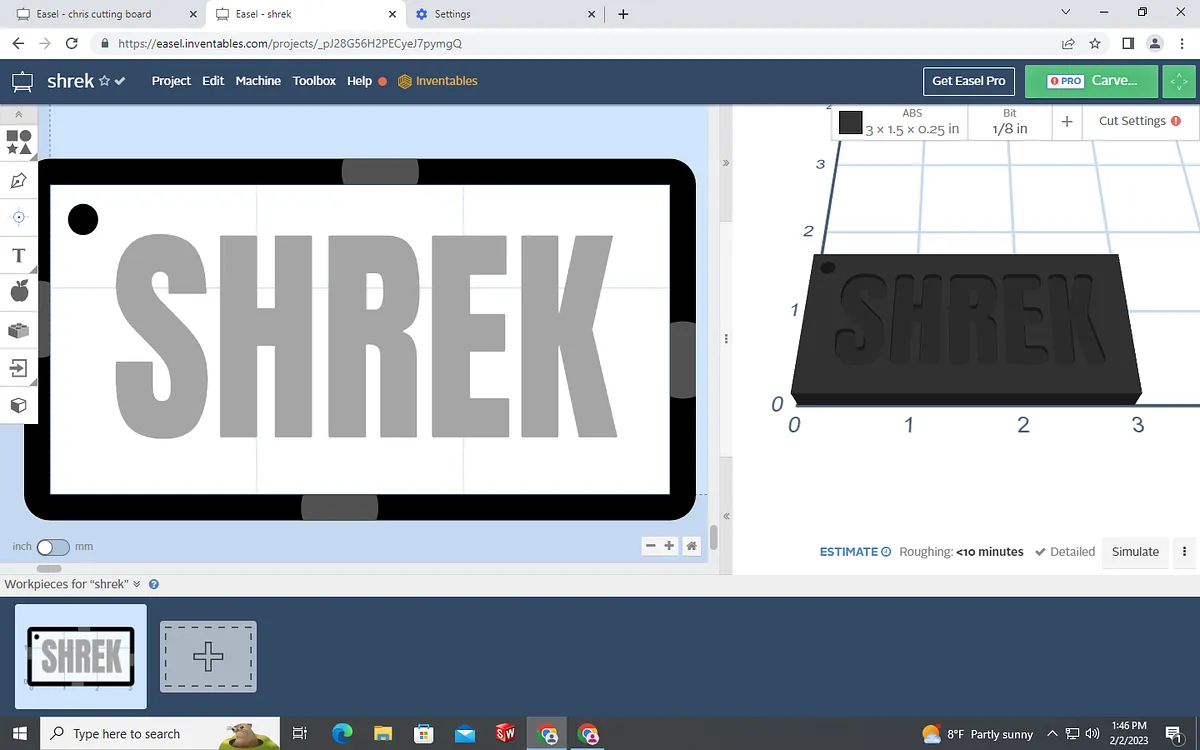Add a new workpiece
This screenshot has width=1200, height=750.
(x=208, y=657)
